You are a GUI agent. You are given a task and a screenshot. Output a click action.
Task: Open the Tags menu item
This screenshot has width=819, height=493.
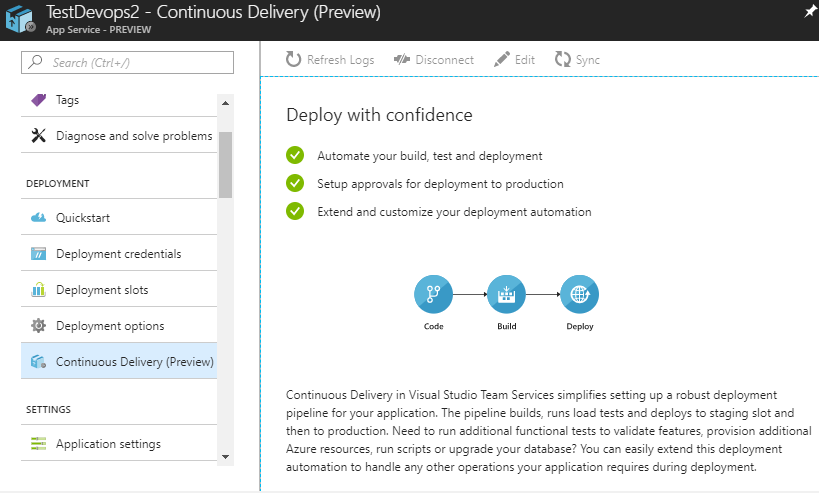pos(119,100)
